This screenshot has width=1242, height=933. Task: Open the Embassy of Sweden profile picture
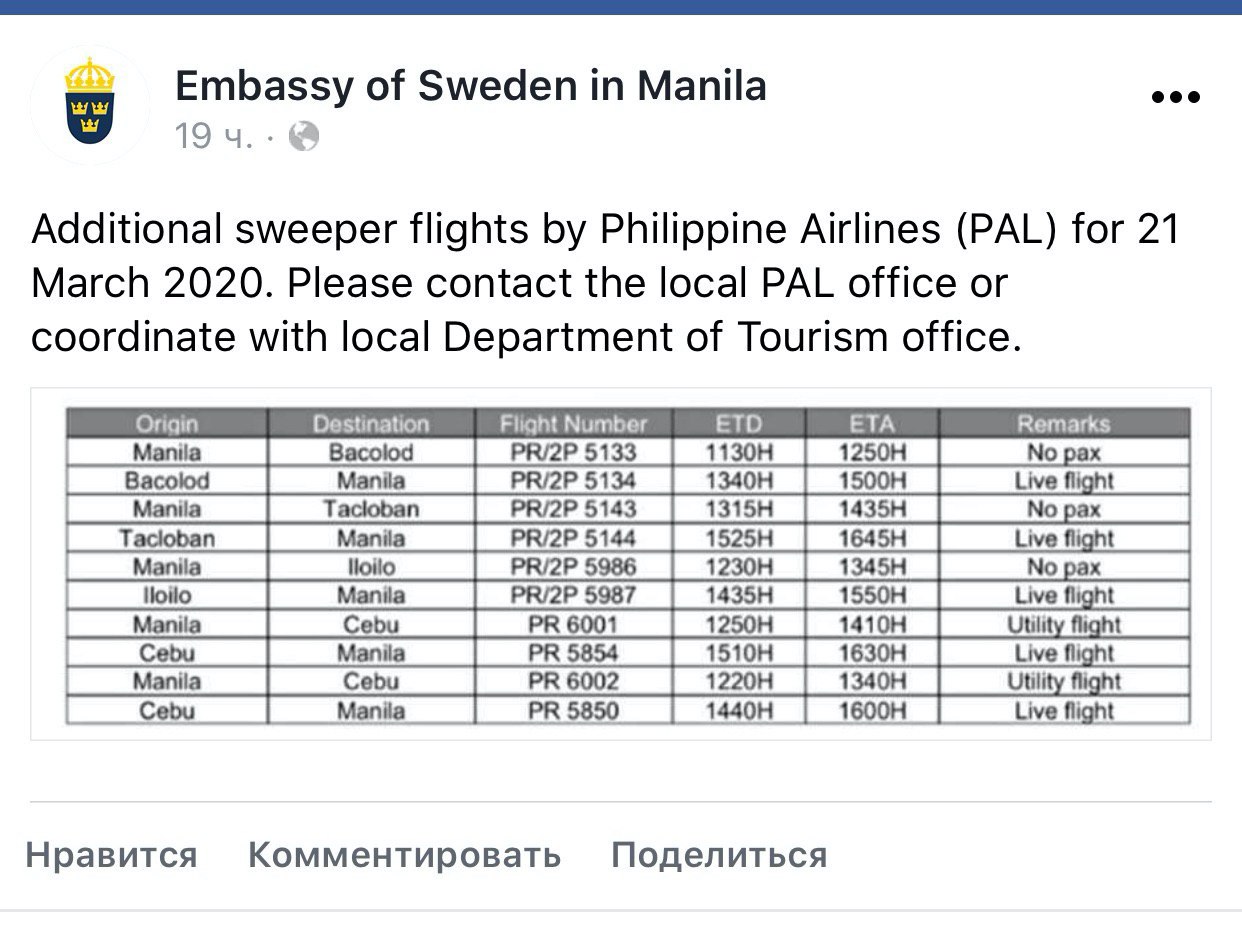(90, 104)
